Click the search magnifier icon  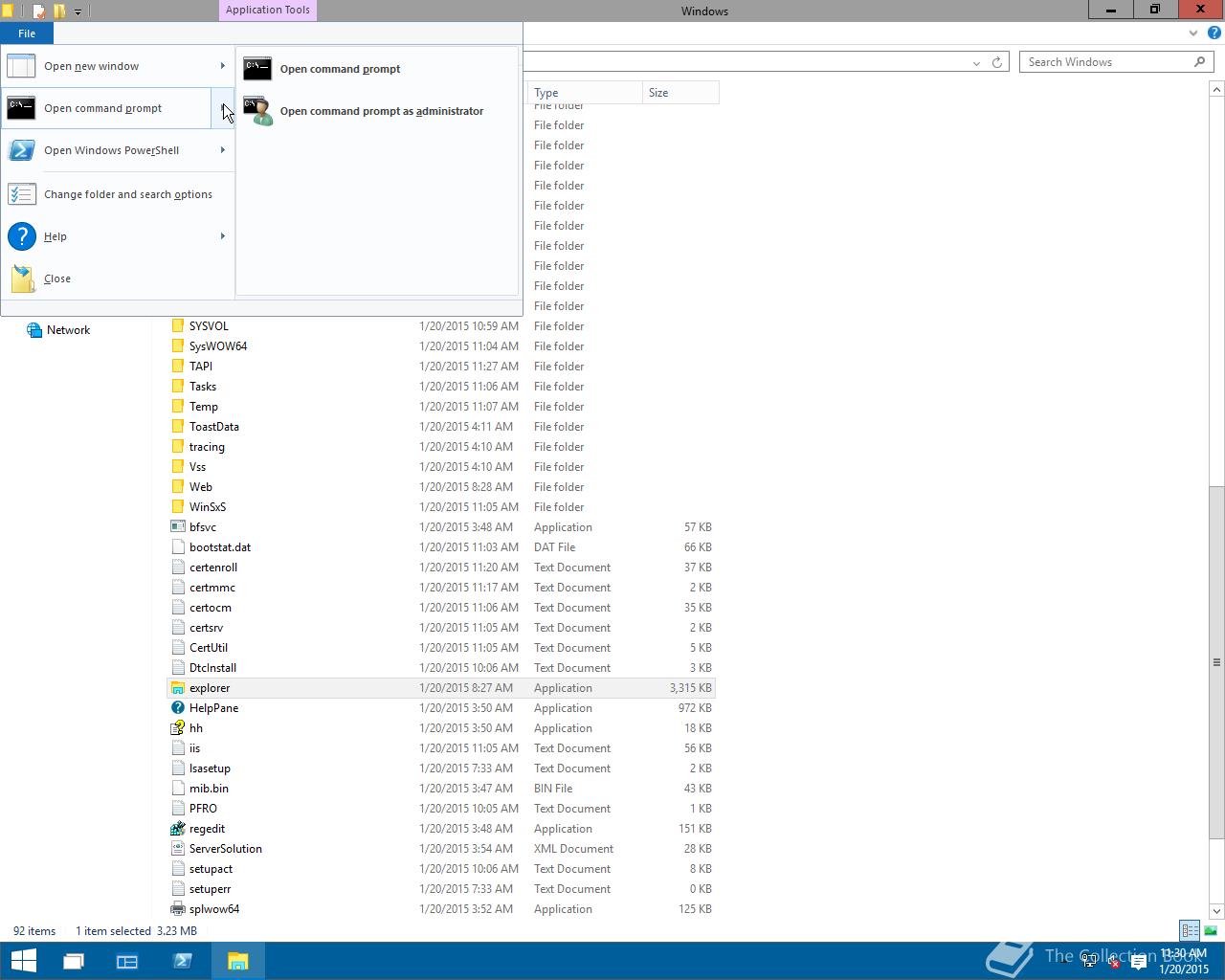tap(1200, 62)
